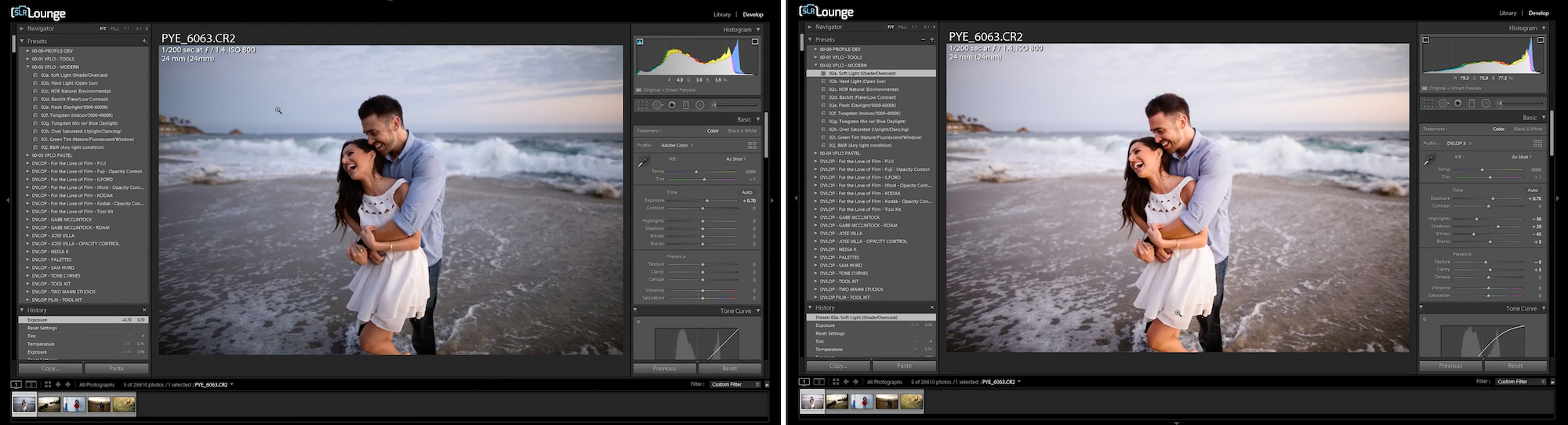Expand the Navigator panel in left window
The height and width of the screenshot is (425, 1568).
22,28
